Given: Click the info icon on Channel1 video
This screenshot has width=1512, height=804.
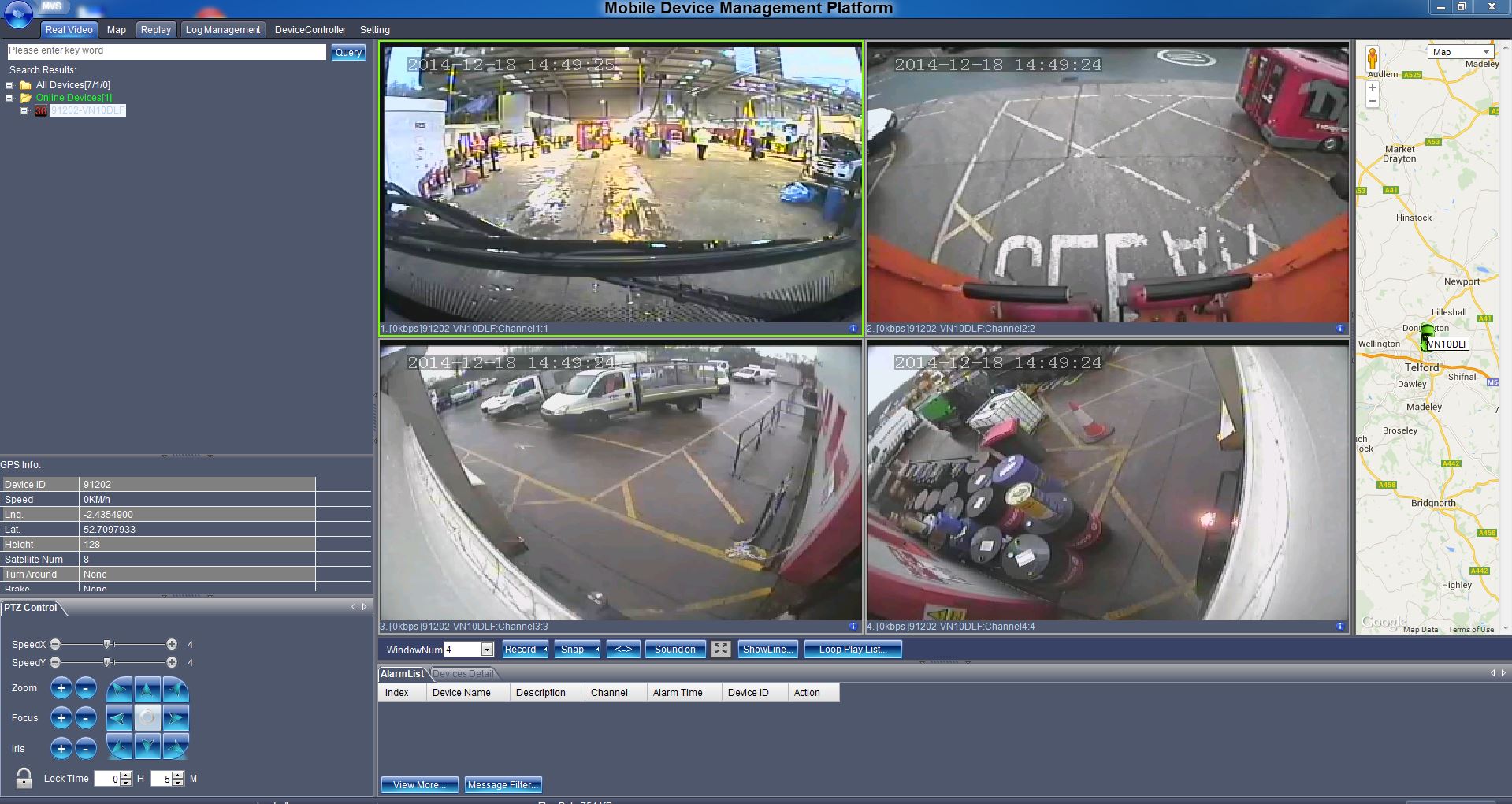Looking at the screenshot, I should click(853, 328).
